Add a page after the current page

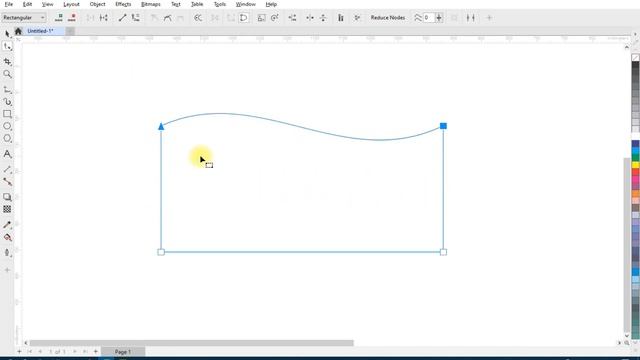click(x=96, y=351)
